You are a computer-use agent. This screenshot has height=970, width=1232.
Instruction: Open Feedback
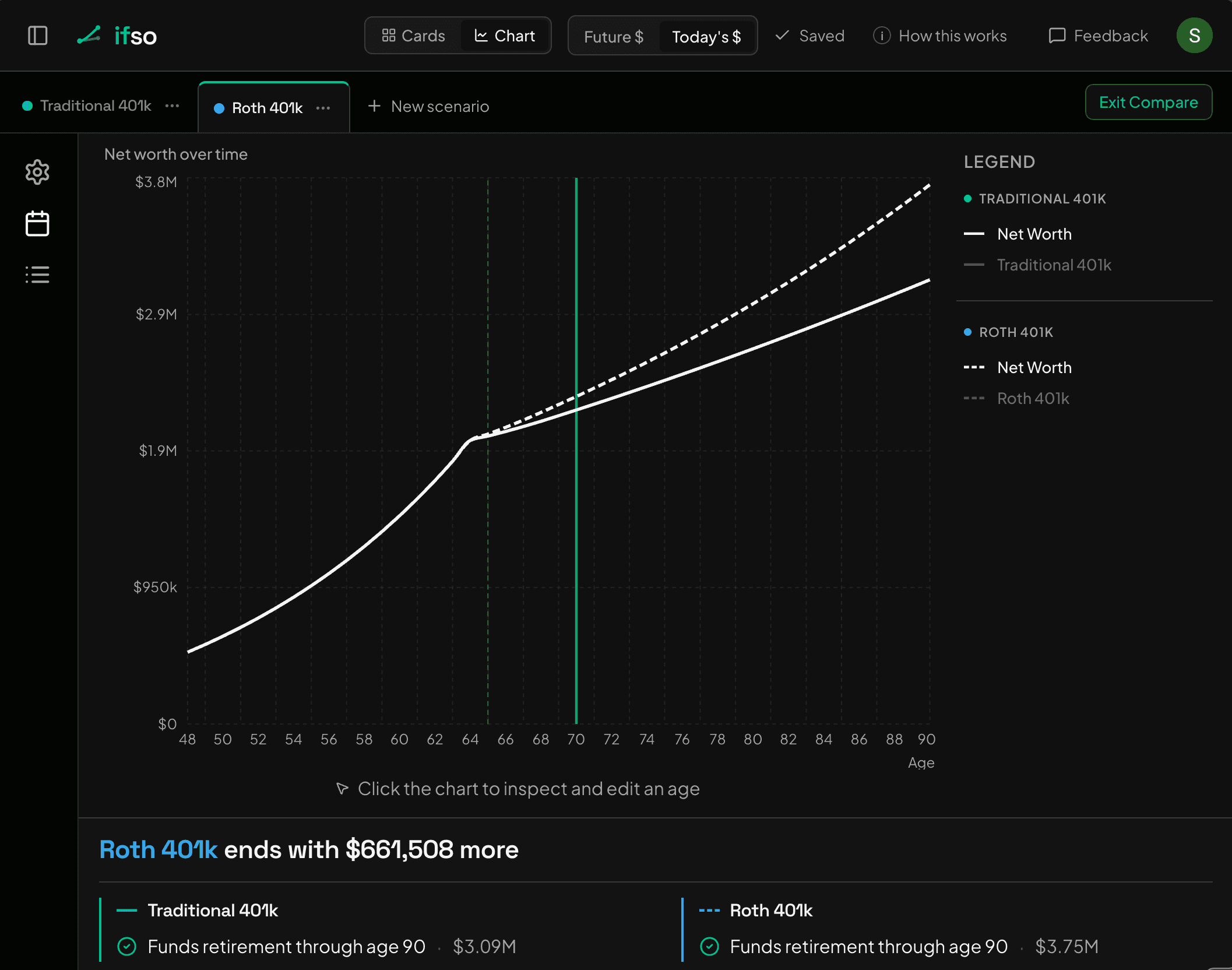(1098, 36)
